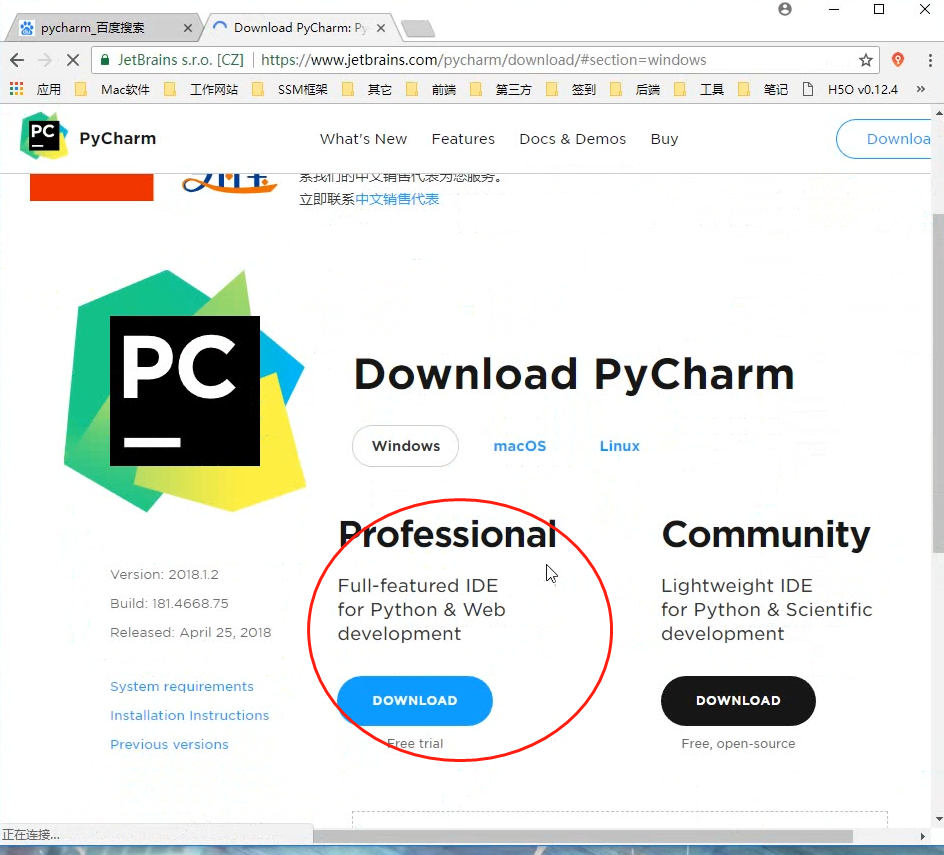
Task: Click the Community heading
Action: 766,533
